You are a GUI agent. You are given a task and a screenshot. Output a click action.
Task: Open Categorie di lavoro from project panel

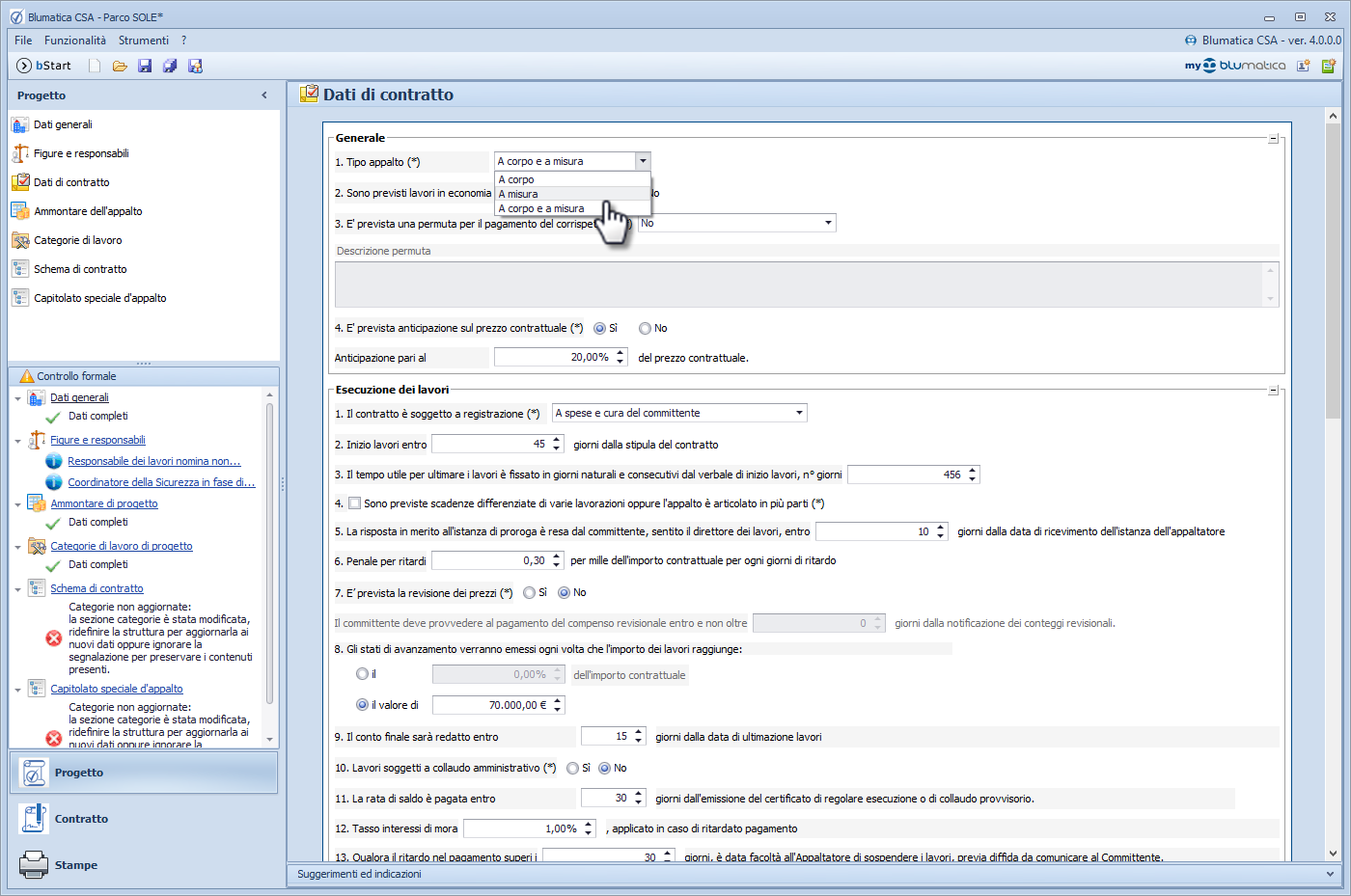click(x=77, y=240)
